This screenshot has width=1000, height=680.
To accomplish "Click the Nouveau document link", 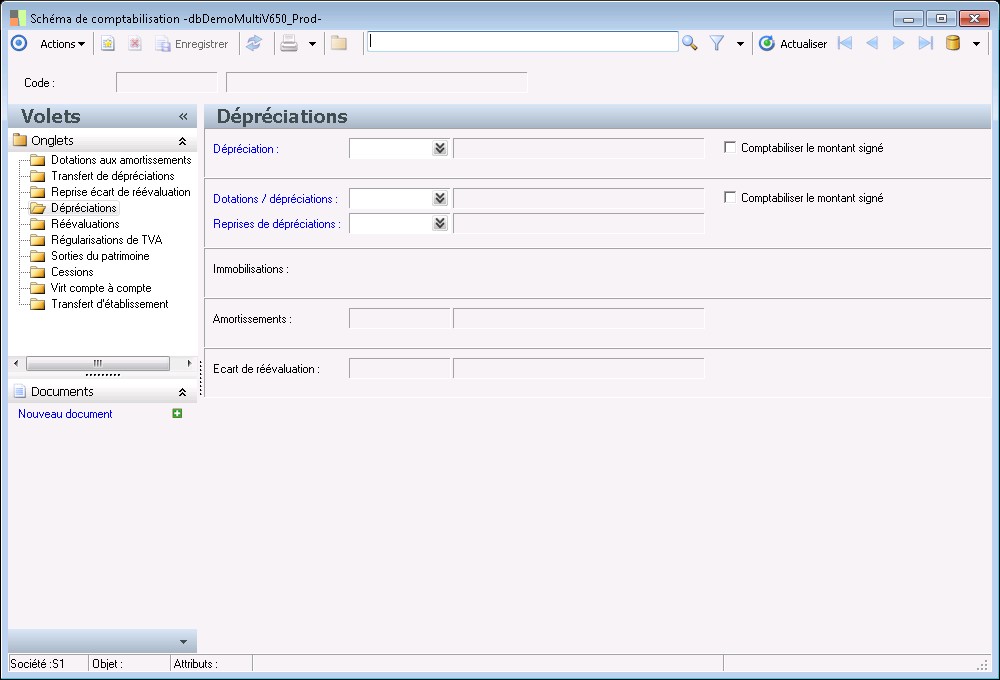I will click(65, 414).
